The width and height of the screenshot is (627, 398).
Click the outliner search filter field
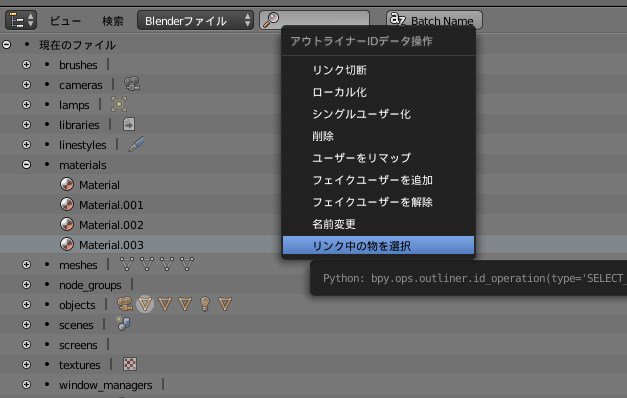coord(314,19)
